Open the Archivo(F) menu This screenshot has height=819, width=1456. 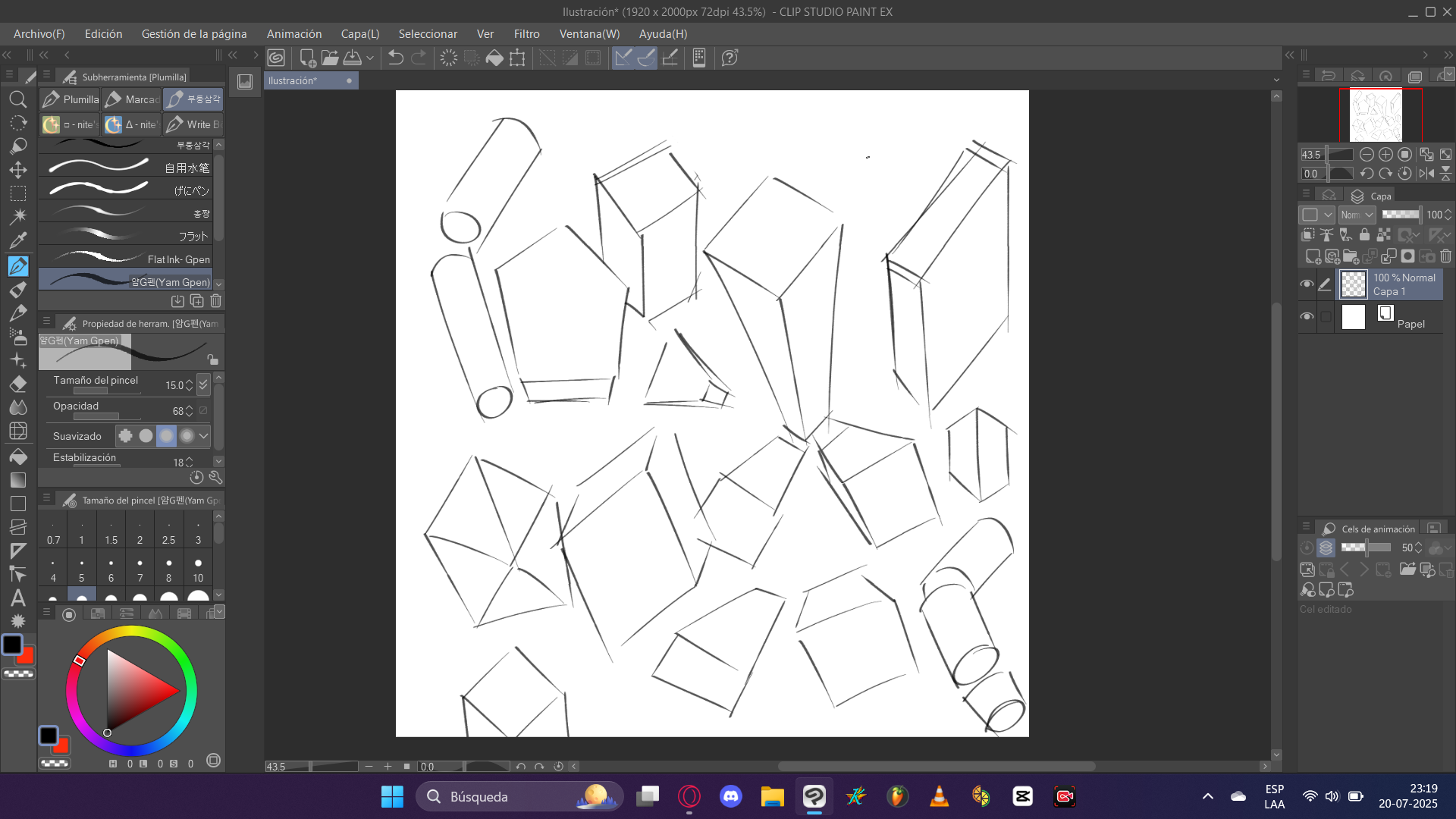39,34
